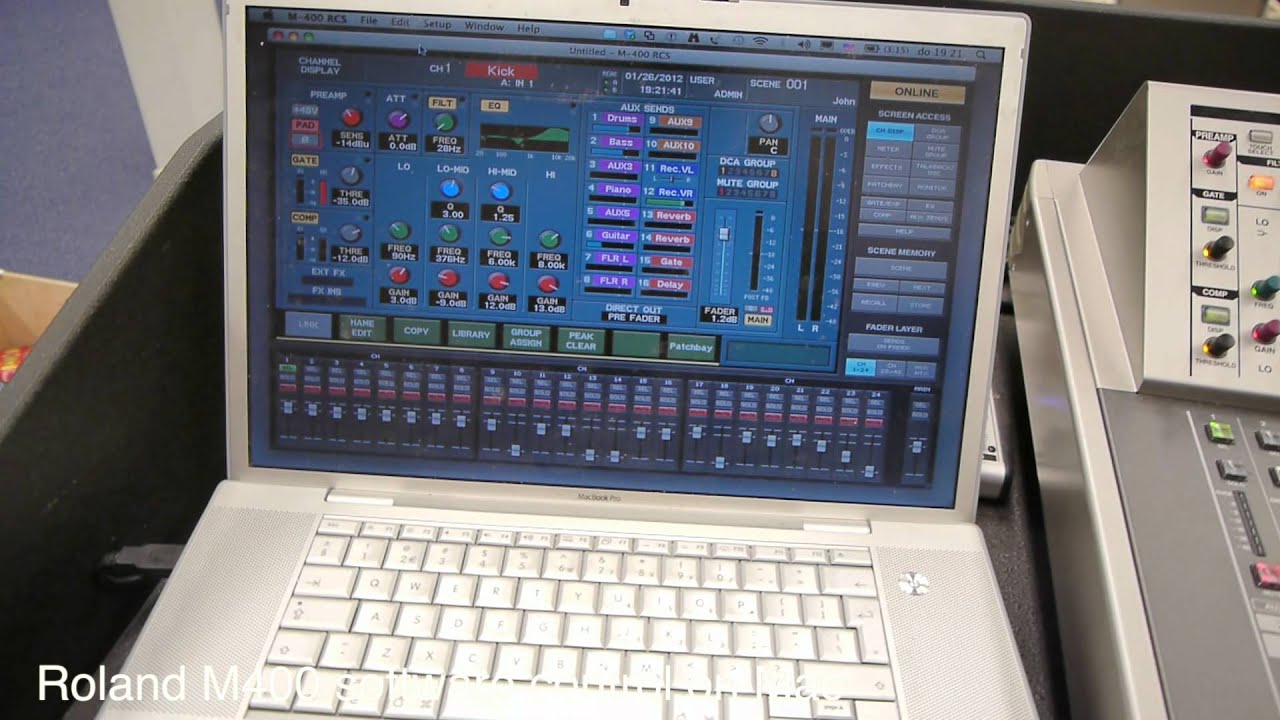
Task: Click the HI-MID green FREQ knob
Action: (500, 236)
